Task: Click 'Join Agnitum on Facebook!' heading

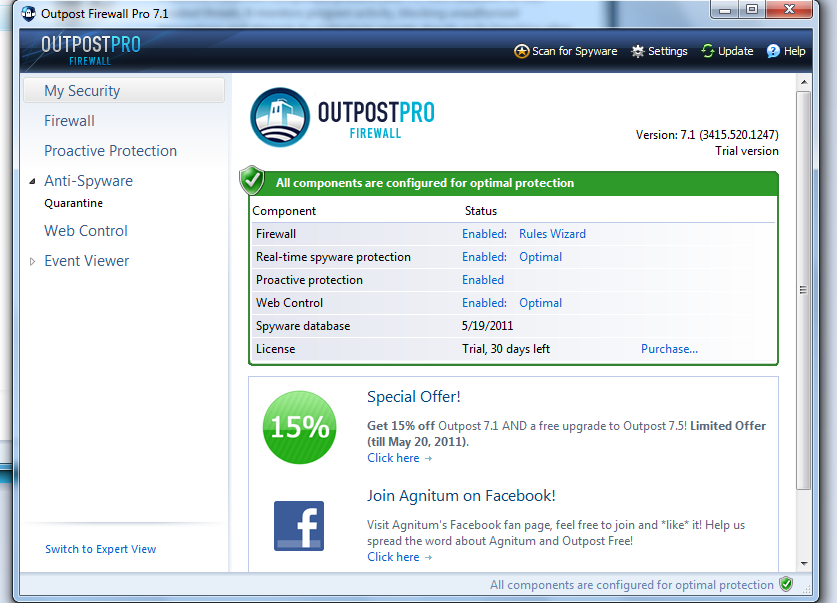Action: coord(461,496)
